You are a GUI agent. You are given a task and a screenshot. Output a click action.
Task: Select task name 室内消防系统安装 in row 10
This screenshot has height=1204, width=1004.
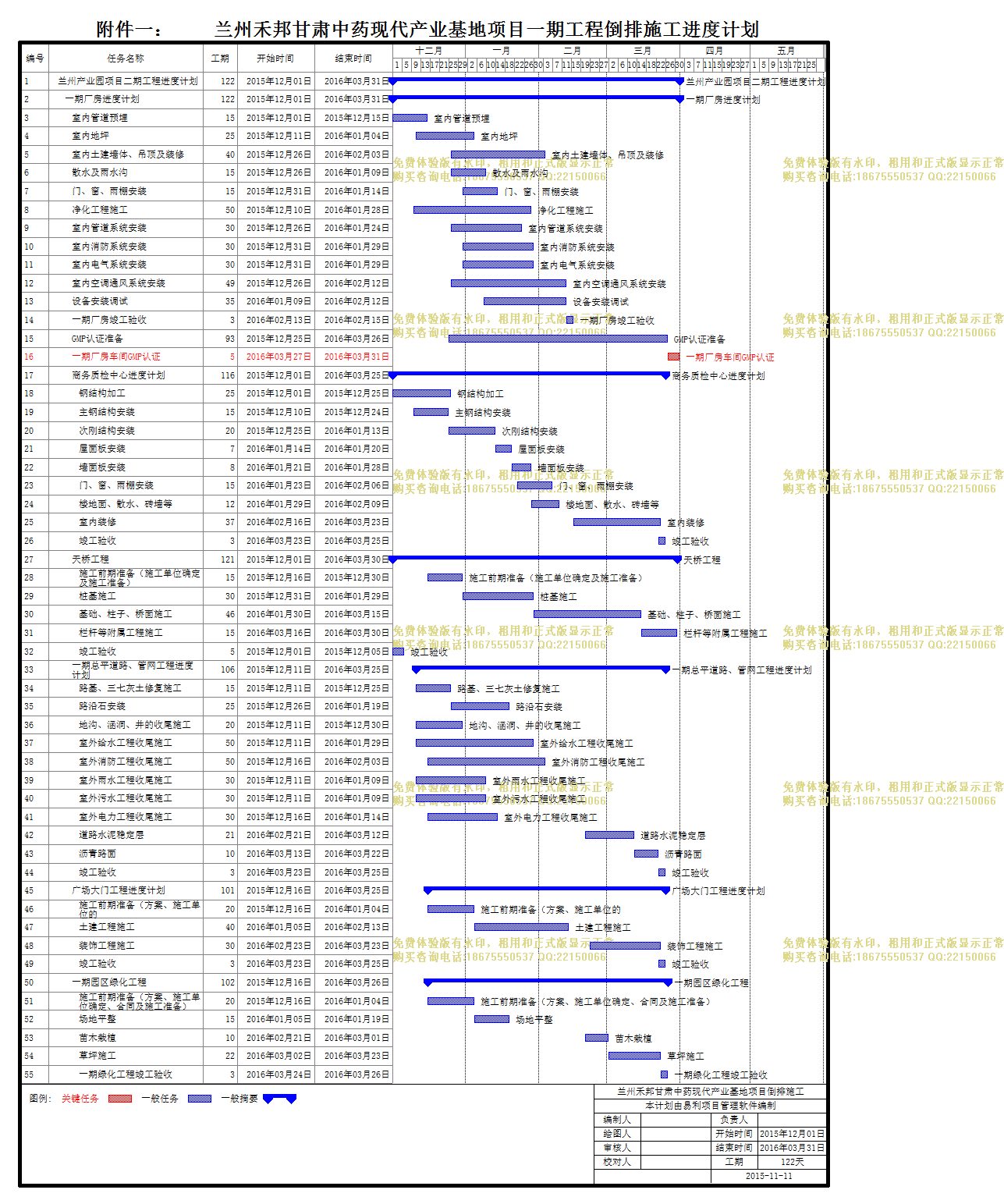click(109, 247)
